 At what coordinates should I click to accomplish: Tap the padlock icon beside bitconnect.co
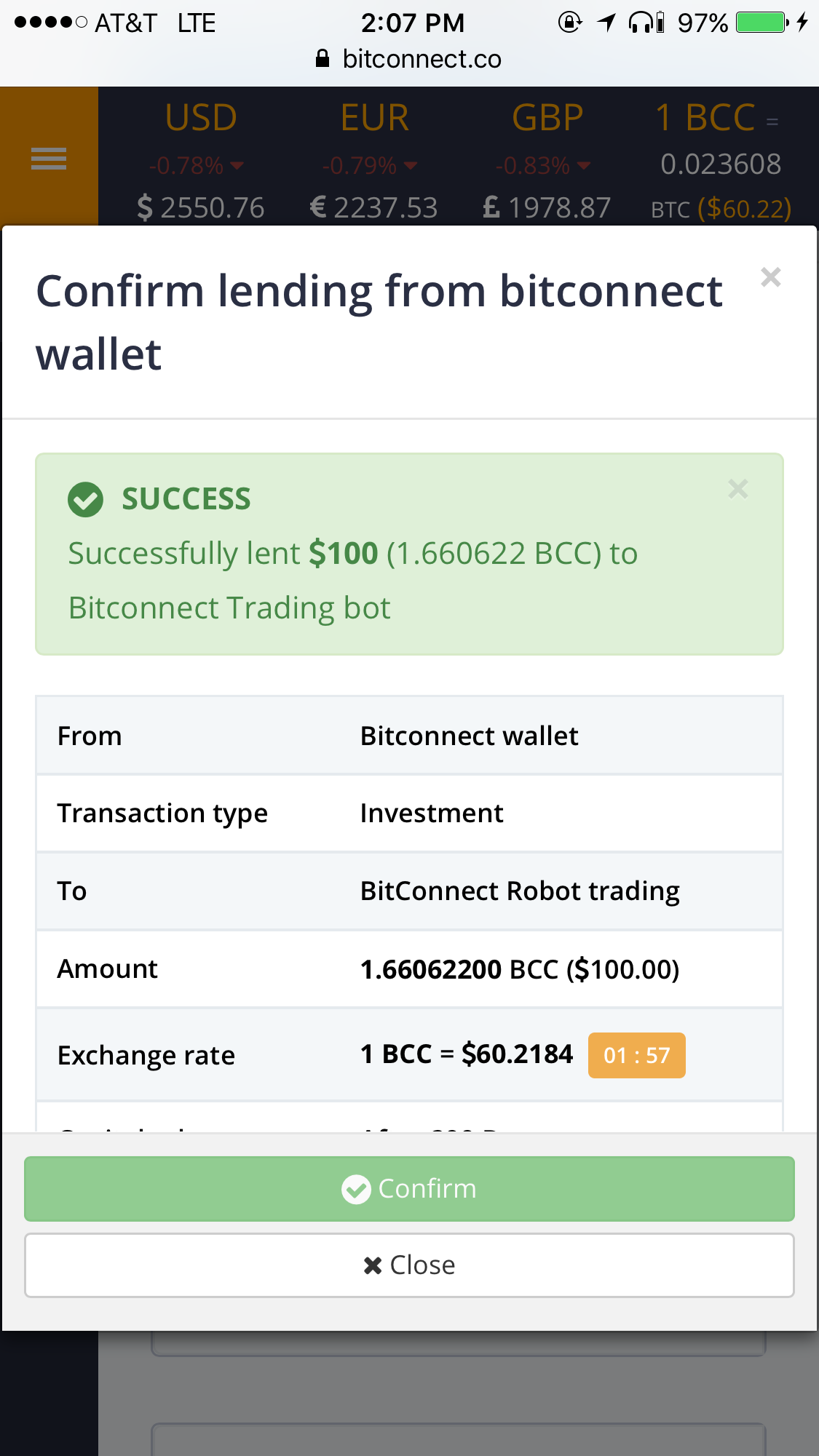(323, 58)
